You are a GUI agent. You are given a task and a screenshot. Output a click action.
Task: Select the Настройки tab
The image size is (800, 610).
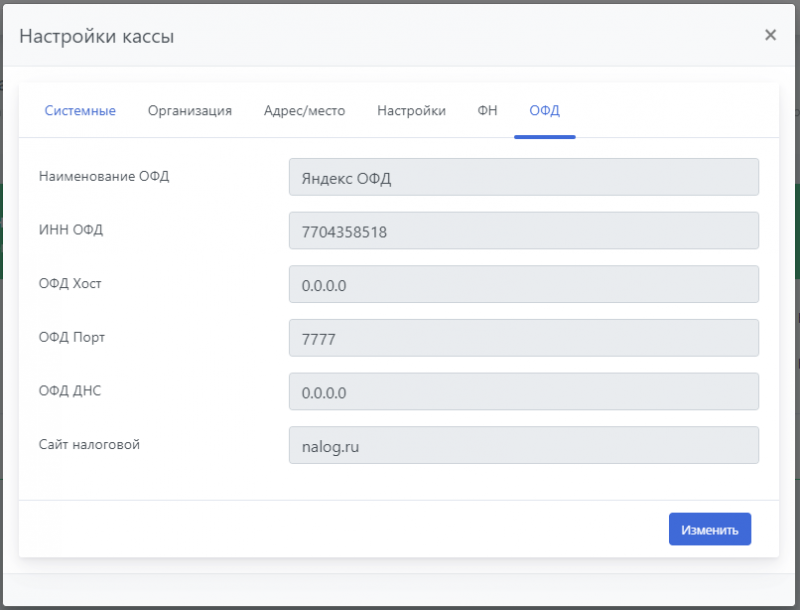pos(411,111)
